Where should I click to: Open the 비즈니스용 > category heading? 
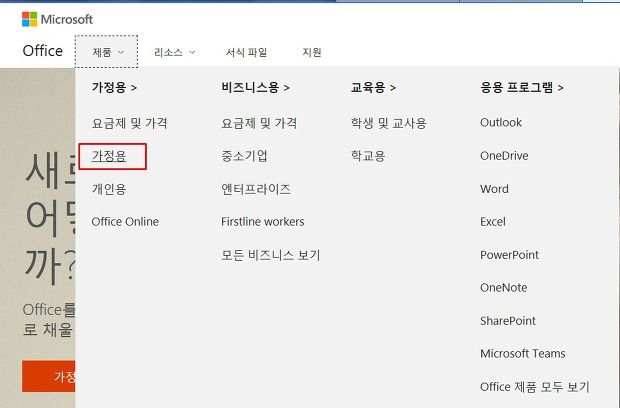tap(255, 87)
